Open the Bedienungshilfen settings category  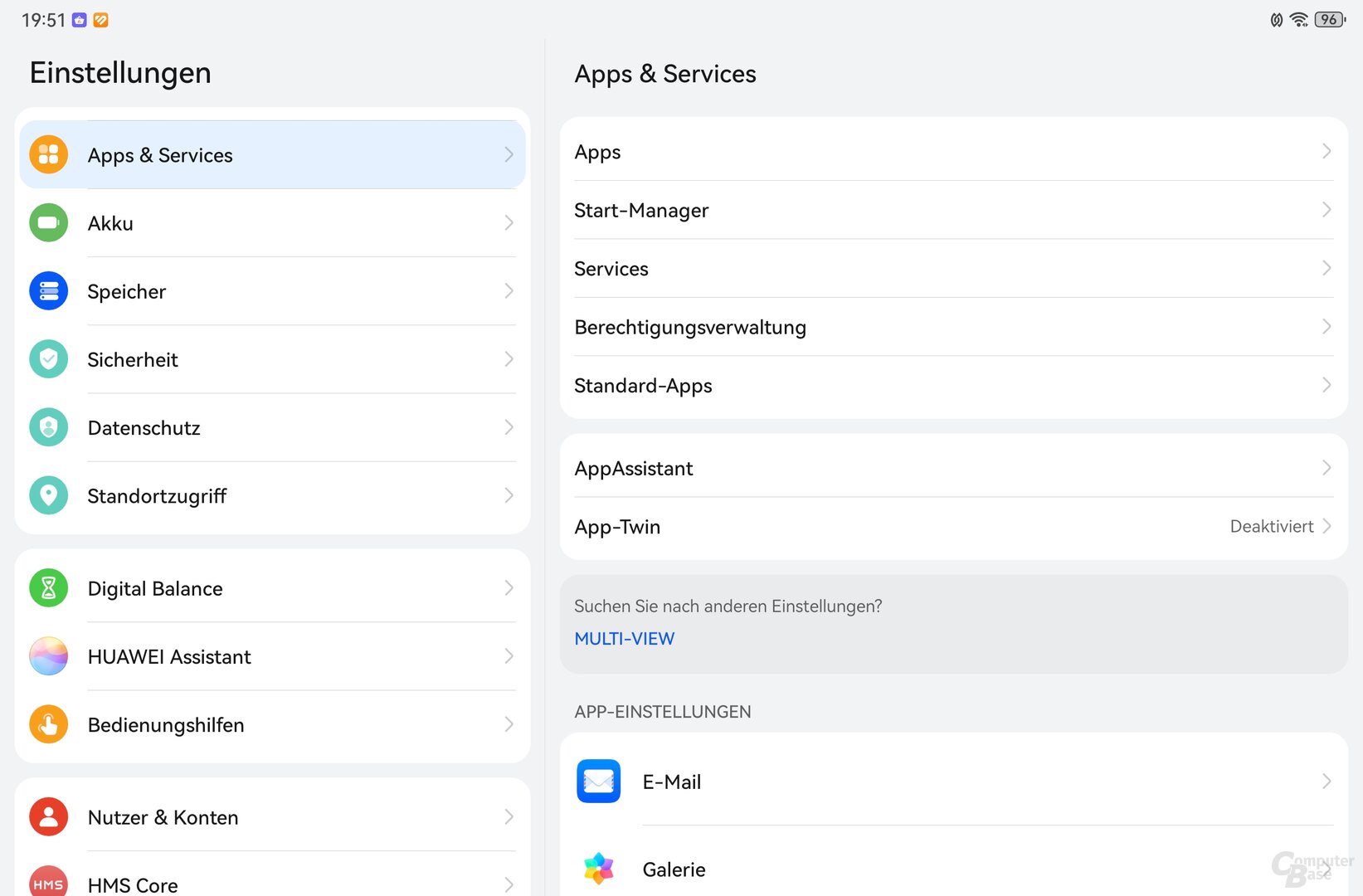[x=272, y=724]
